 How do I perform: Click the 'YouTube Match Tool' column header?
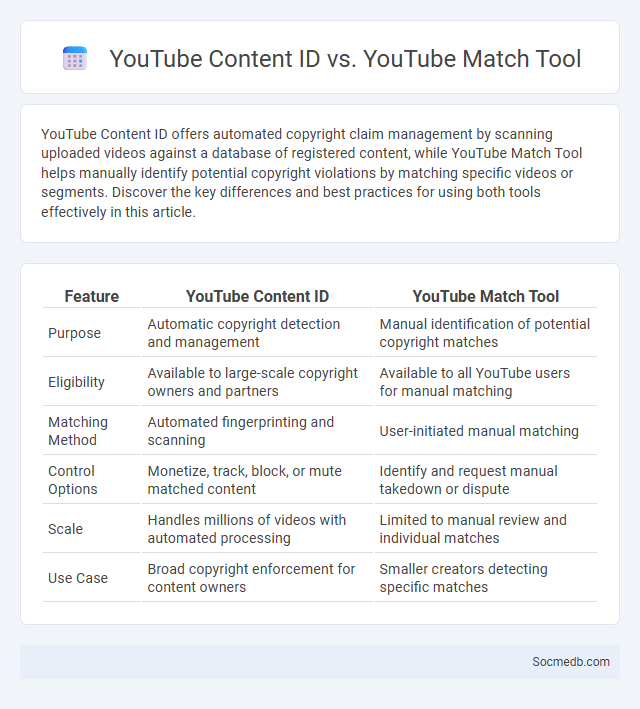tap(486, 296)
